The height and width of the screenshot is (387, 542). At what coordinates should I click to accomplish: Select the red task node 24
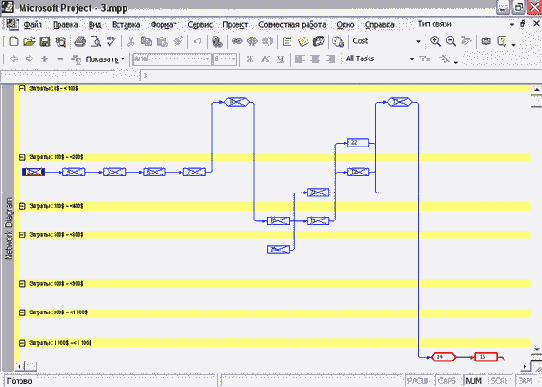click(x=443, y=357)
